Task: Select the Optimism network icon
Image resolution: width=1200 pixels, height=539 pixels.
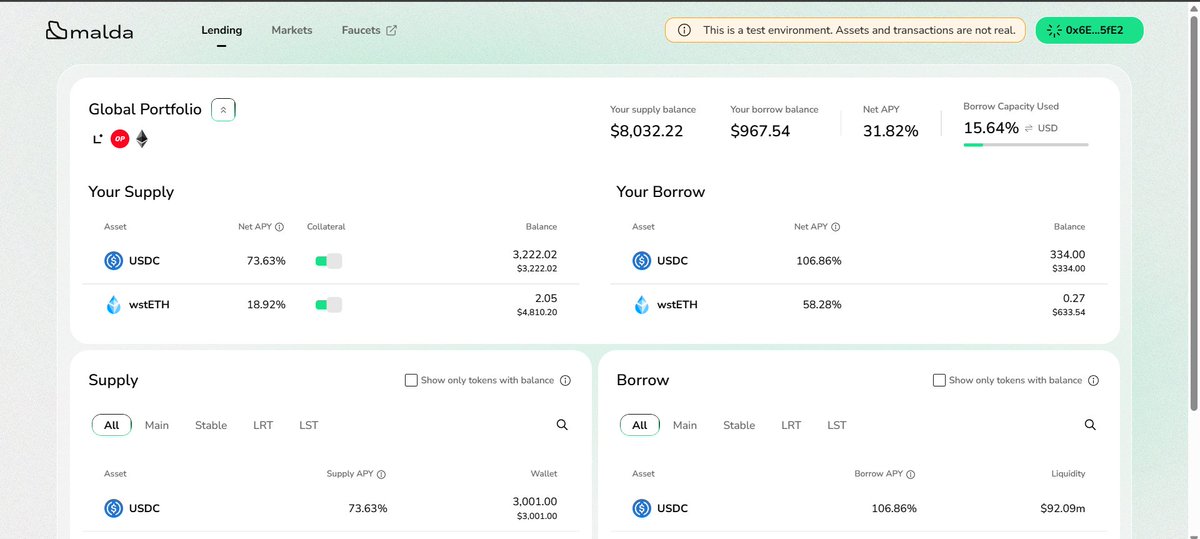Action: 120,139
